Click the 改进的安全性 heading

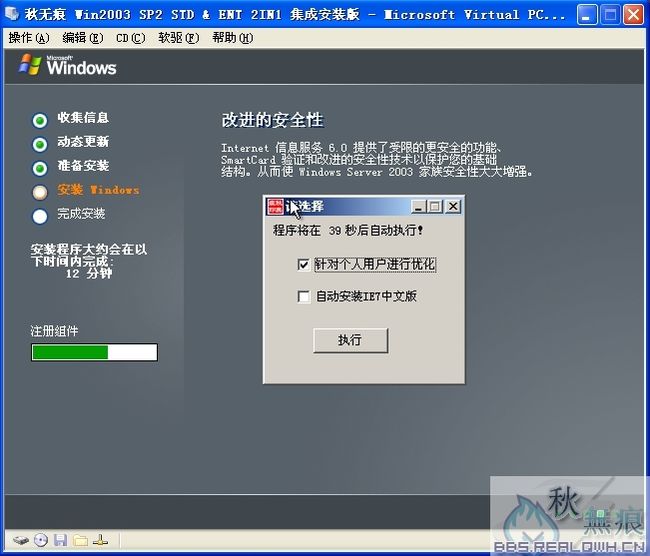pos(272,120)
